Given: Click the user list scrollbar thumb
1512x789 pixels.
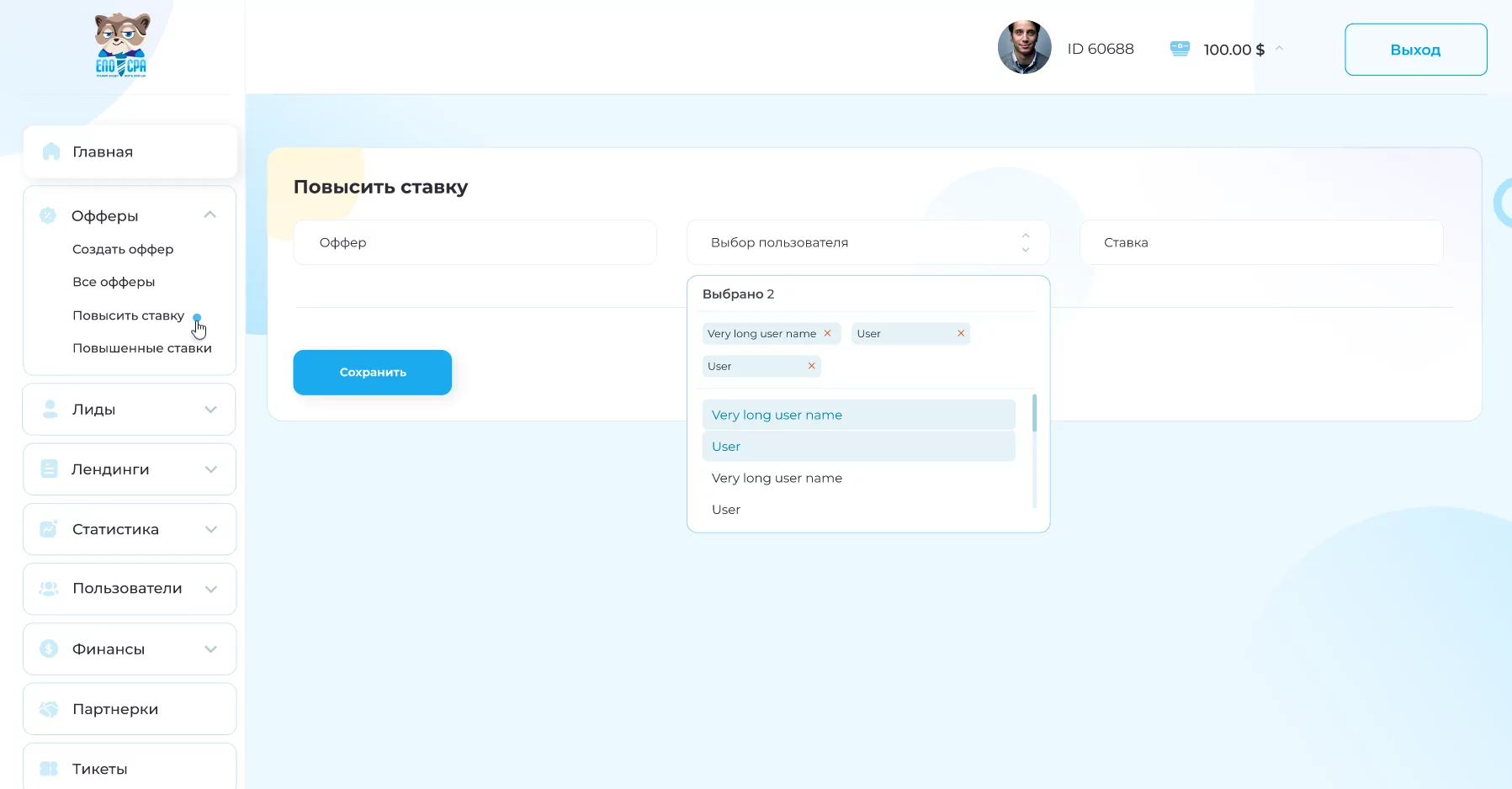Looking at the screenshot, I should pyautogui.click(x=1034, y=412).
